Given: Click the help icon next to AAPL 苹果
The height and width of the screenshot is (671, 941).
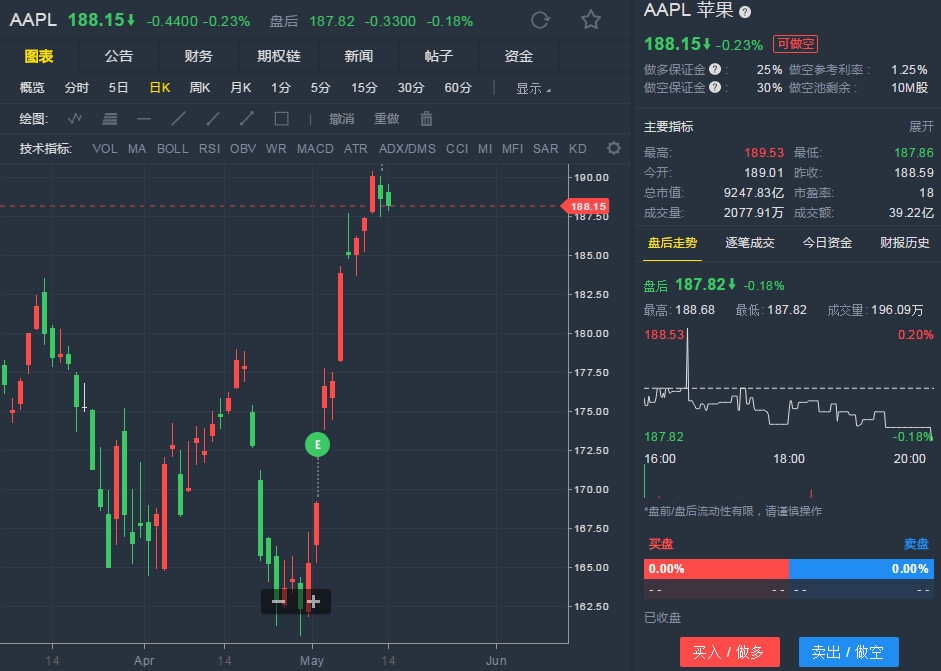Looking at the screenshot, I should coord(745,12).
